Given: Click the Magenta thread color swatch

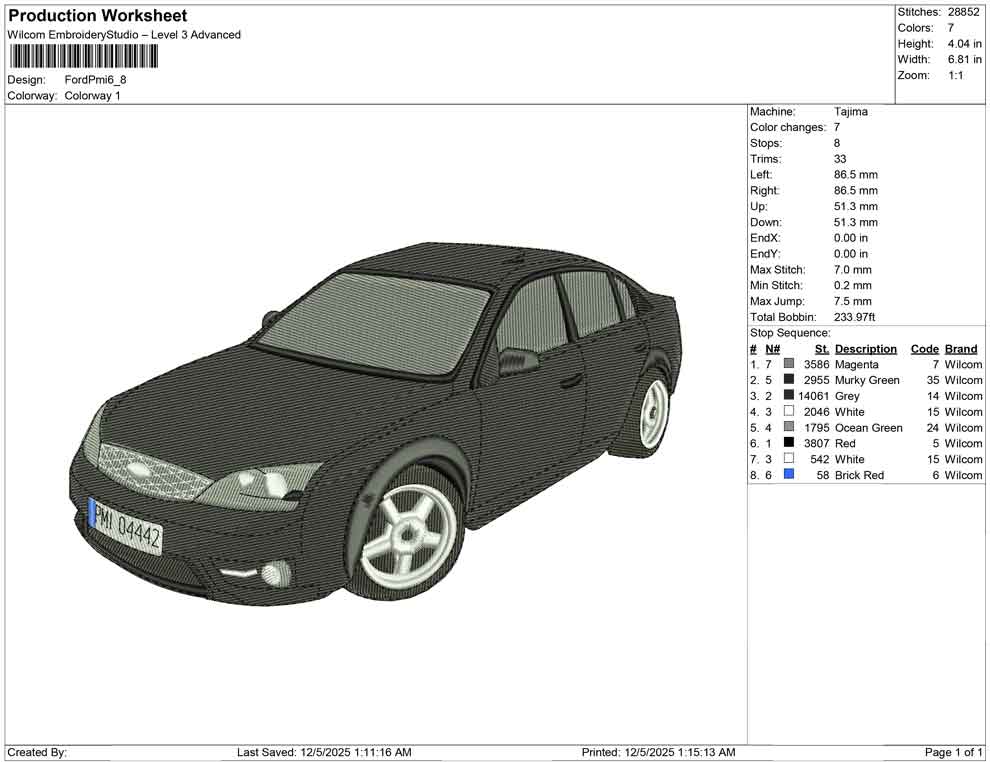Looking at the screenshot, I should (x=789, y=365).
